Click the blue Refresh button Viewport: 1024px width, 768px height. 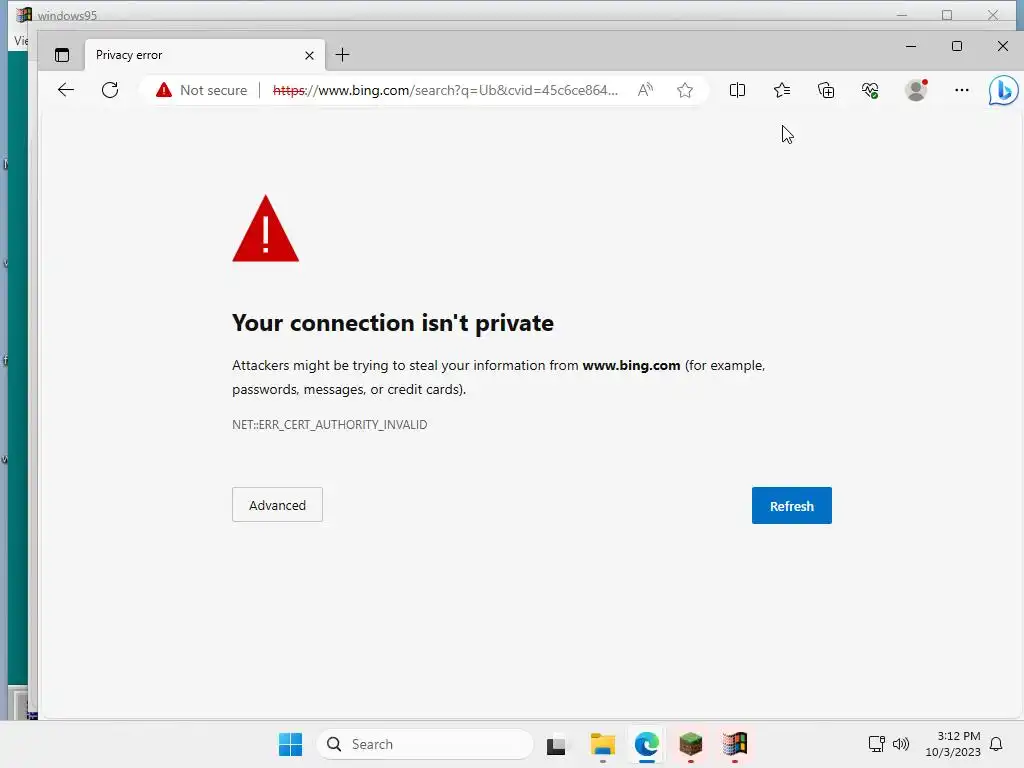pos(792,505)
